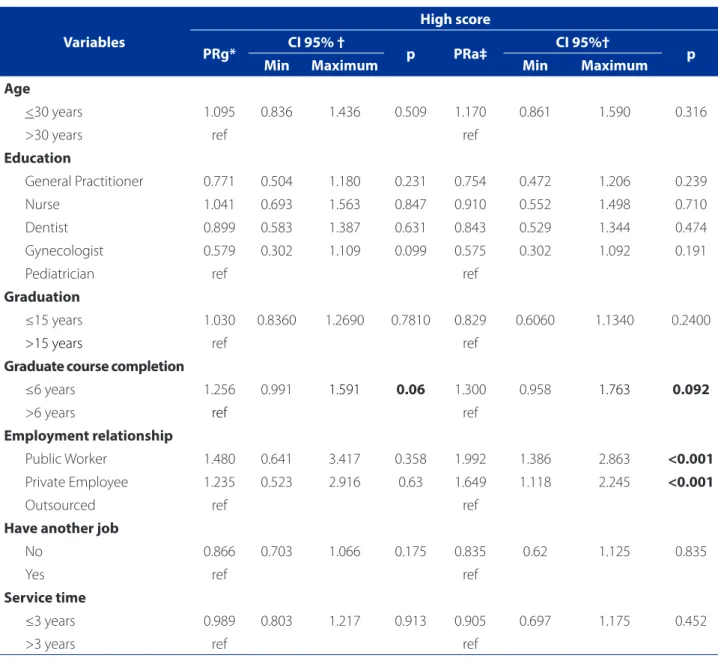Screen dimensions: 718x661
Task: Select the '≤30 years' row label
Action: coord(54,112)
